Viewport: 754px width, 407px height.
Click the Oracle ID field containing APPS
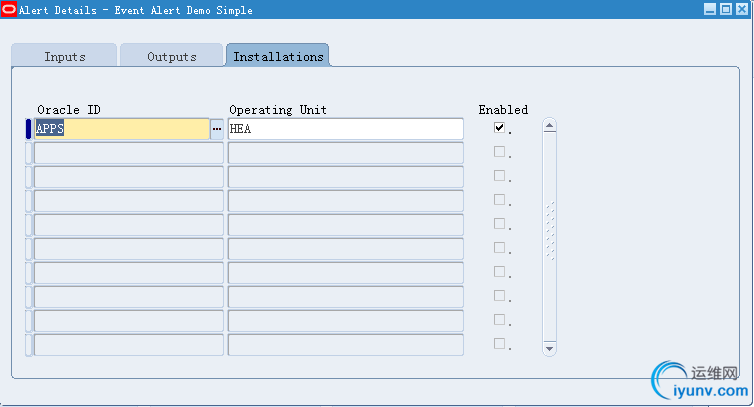pyautogui.click(x=121, y=129)
